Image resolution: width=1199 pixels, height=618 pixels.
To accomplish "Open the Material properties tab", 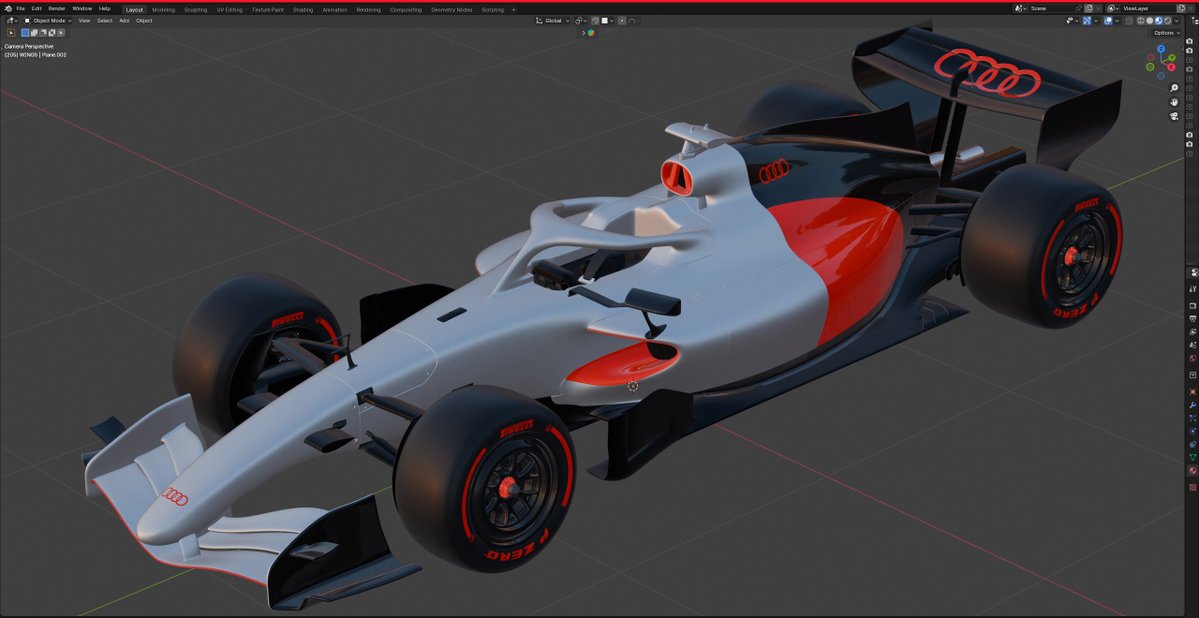I will click(x=1192, y=470).
